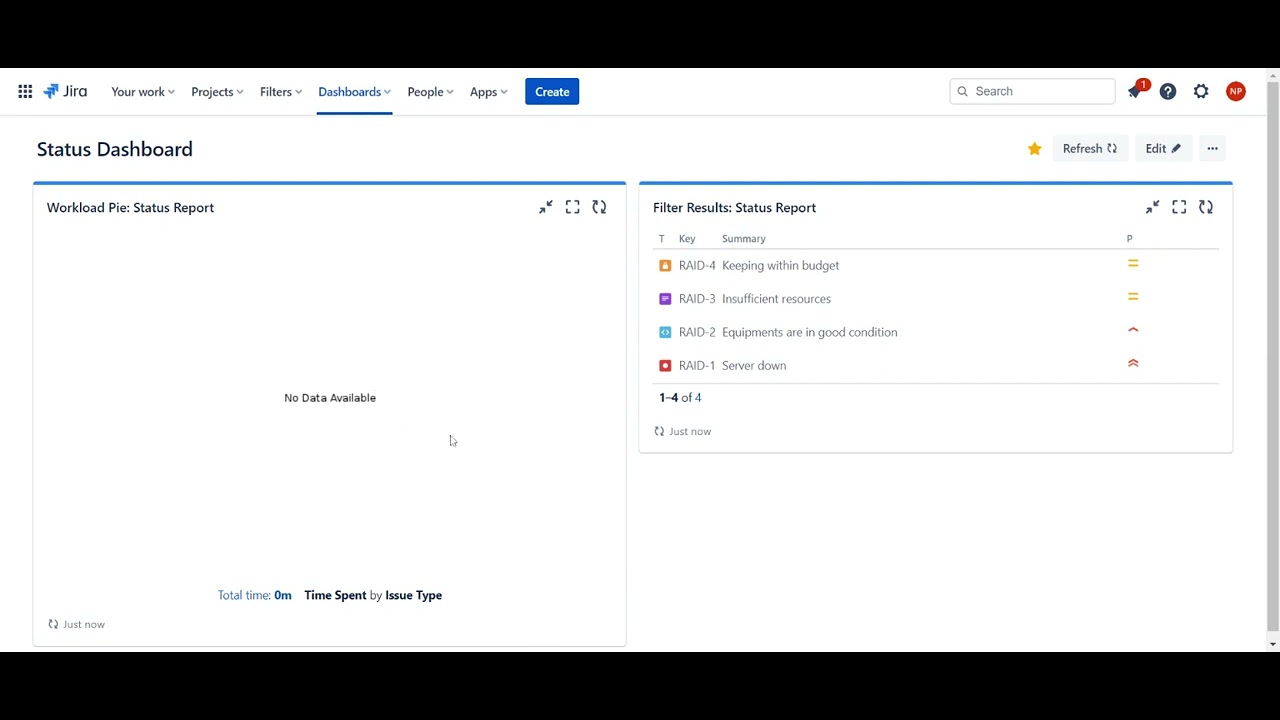Open the RAID-1 issue key link
This screenshot has width=1280, height=720.
pyautogui.click(x=697, y=366)
